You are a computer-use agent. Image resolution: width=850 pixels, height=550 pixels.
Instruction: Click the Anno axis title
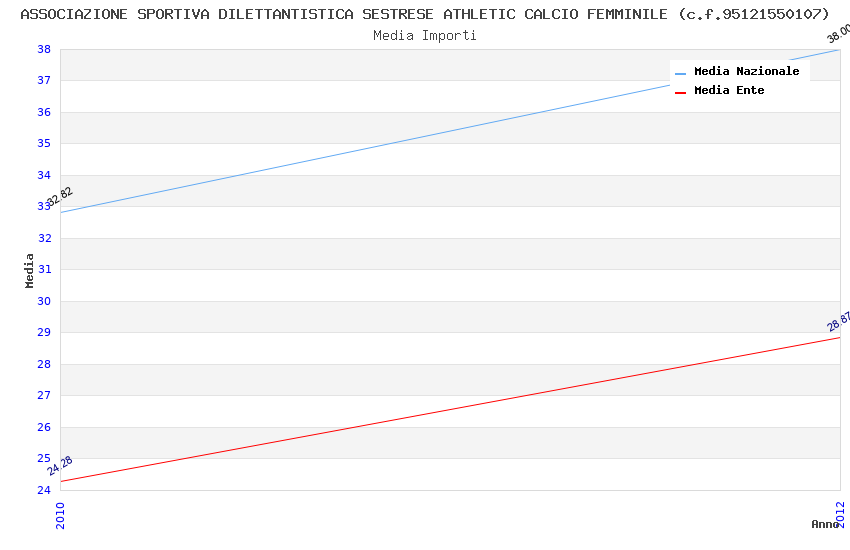(x=825, y=524)
